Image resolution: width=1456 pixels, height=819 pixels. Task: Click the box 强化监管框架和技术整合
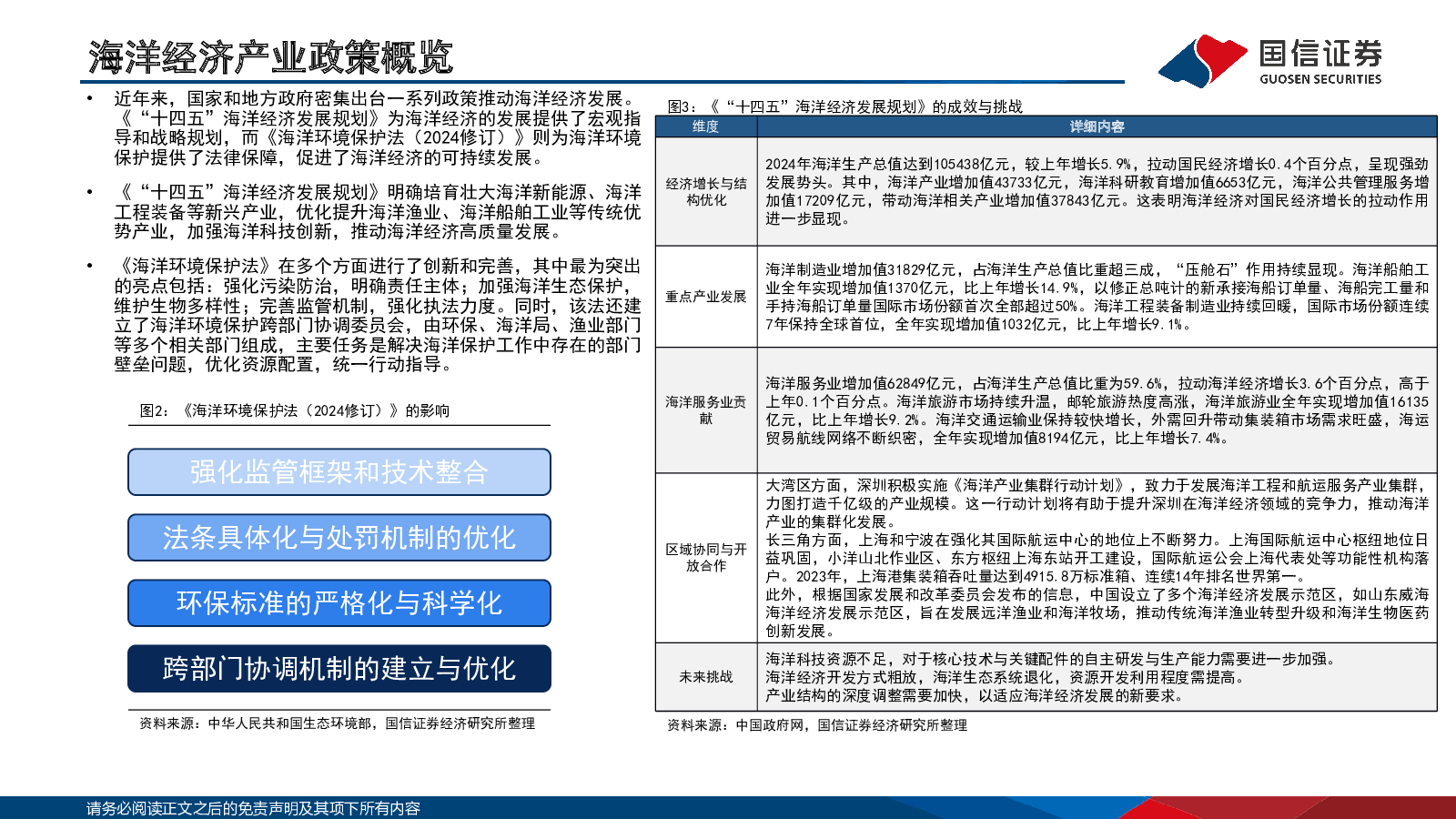coord(339,472)
